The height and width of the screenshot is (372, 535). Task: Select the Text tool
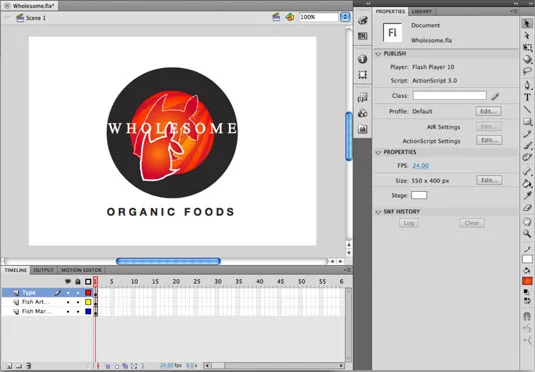[x=527, y=97]
